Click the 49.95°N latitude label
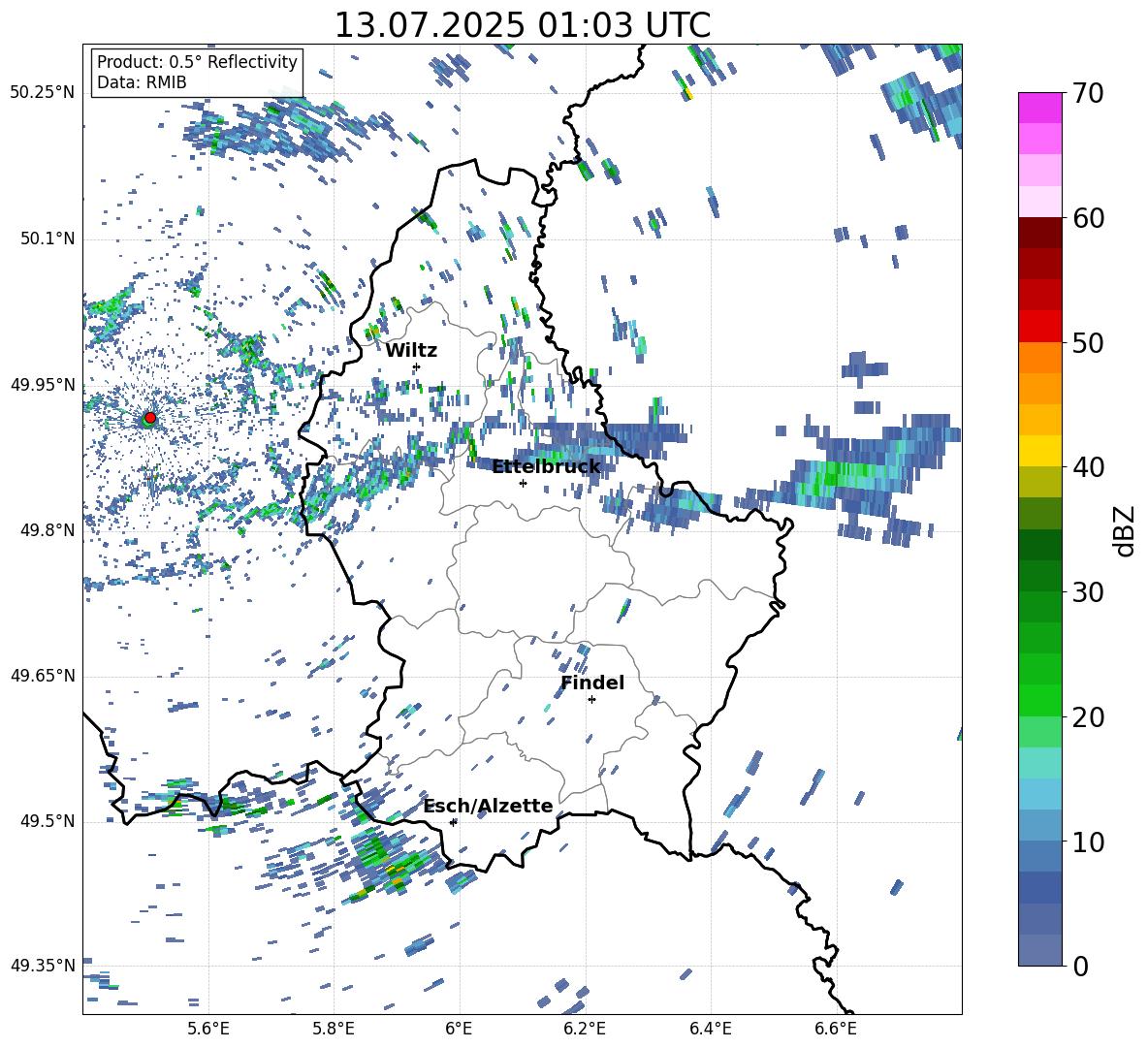Screen dimensions: 1148x1048 tap(43, 385)
